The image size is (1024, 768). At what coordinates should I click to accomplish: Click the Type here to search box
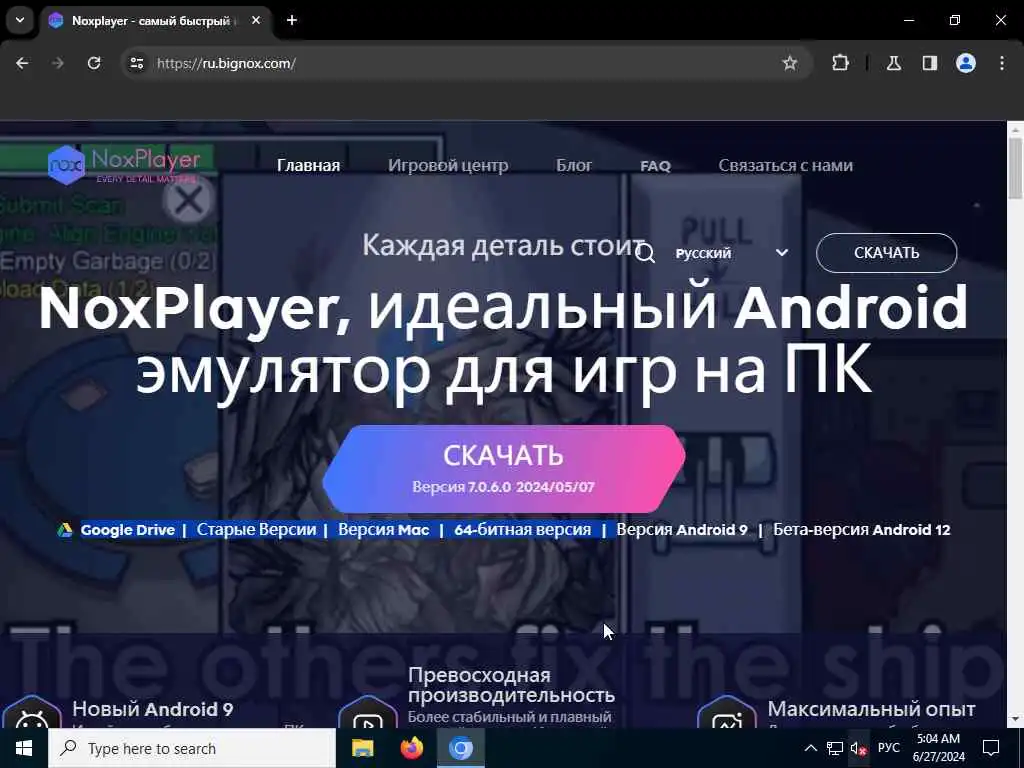click(192, 748)
